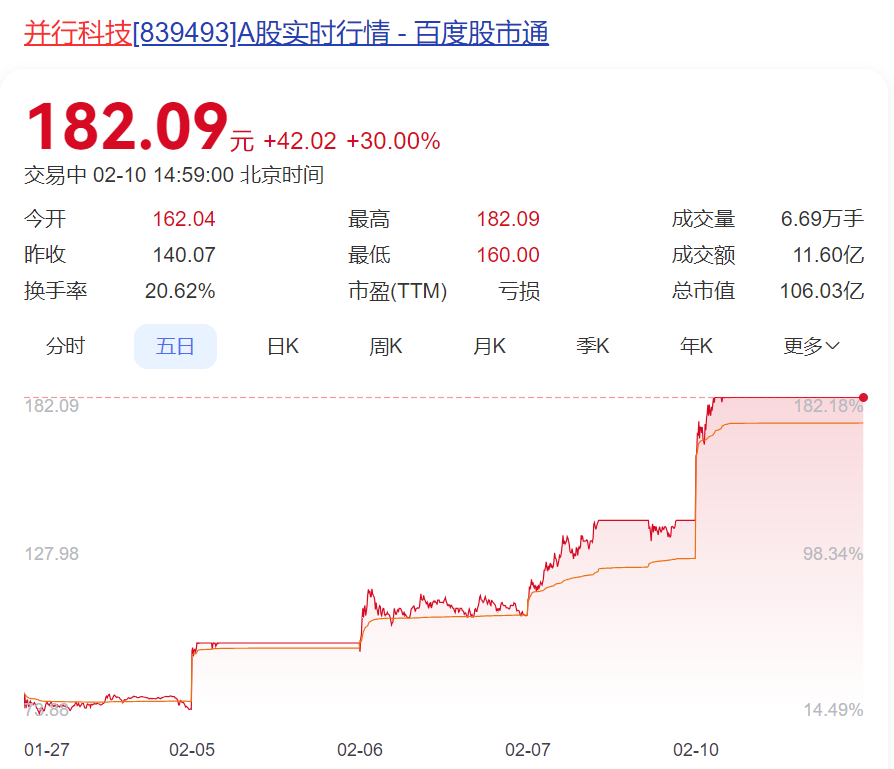Viewport: 894px width, 769px height.
Task: Click the 昨收 value 140.07
Action: pyautogui.click(x=184, y=255)
